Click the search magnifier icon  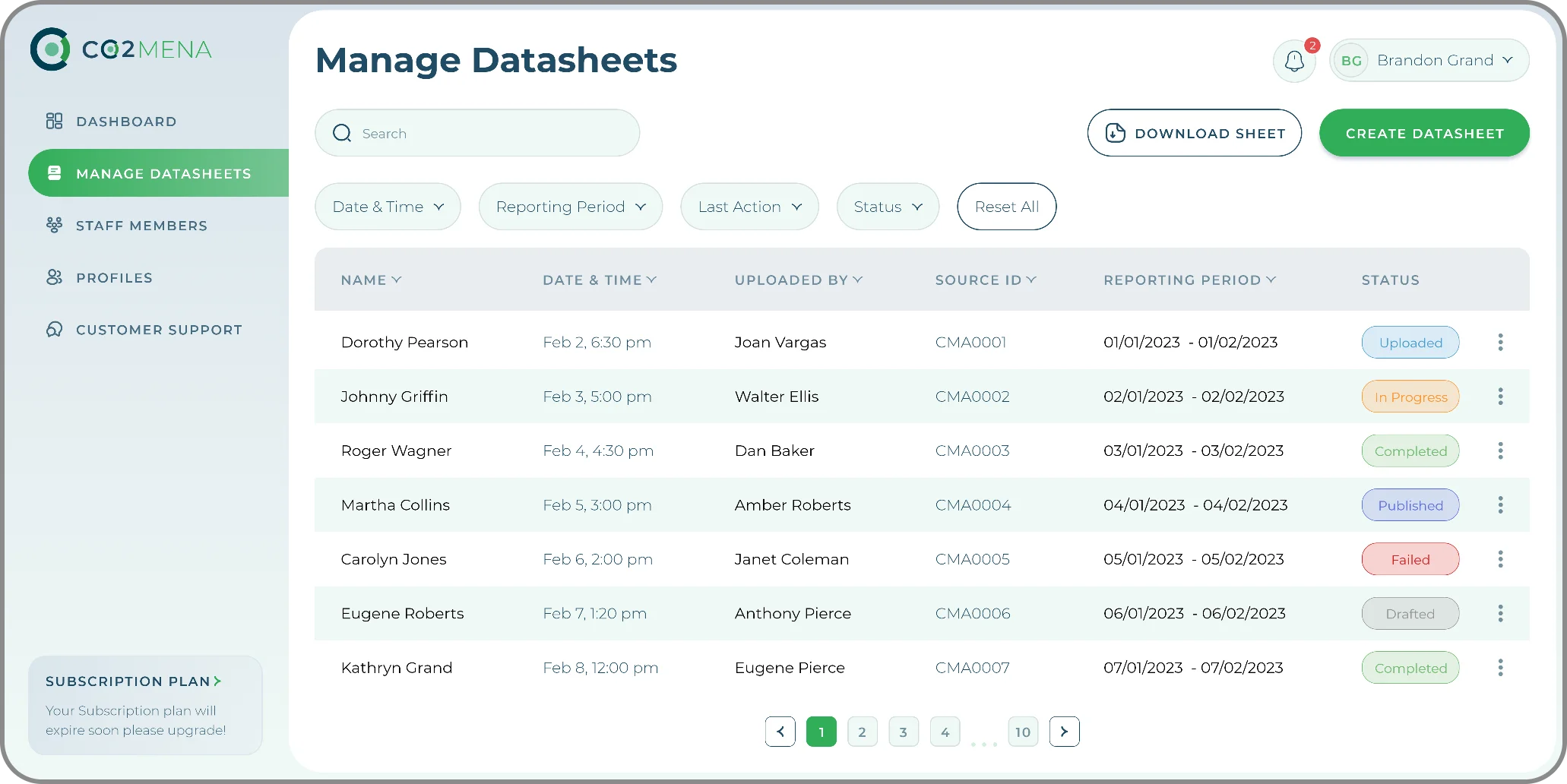[342, 132]
